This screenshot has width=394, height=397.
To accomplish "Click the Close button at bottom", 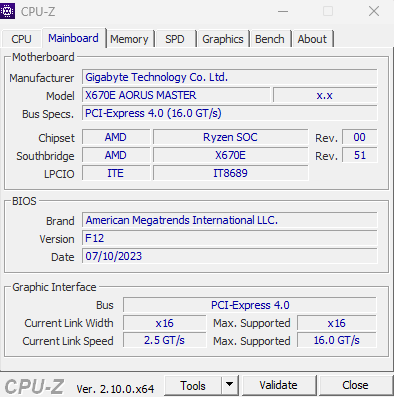I will click(x=355, y=385).
